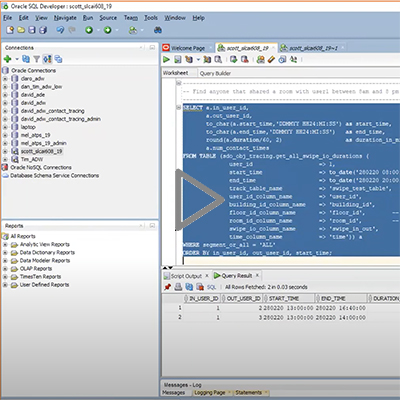Open an Unshared SQL Worksheet
Viewport: 400px width, 400px height.
[261, 59]
